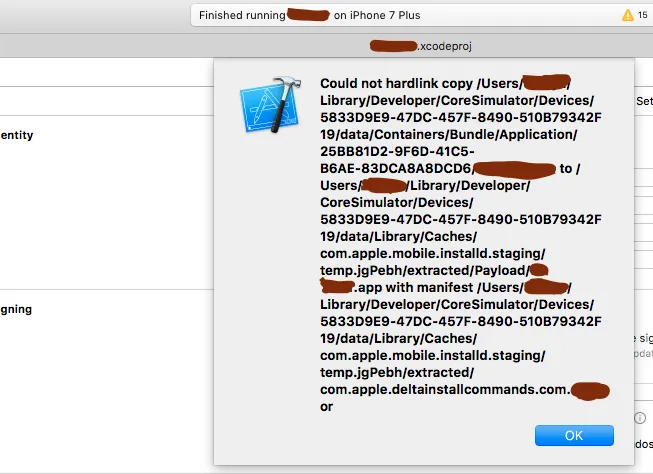Click the final line reading or in the dialog
653x474 pixels.
pyautogui.click(x=326, y=407)
